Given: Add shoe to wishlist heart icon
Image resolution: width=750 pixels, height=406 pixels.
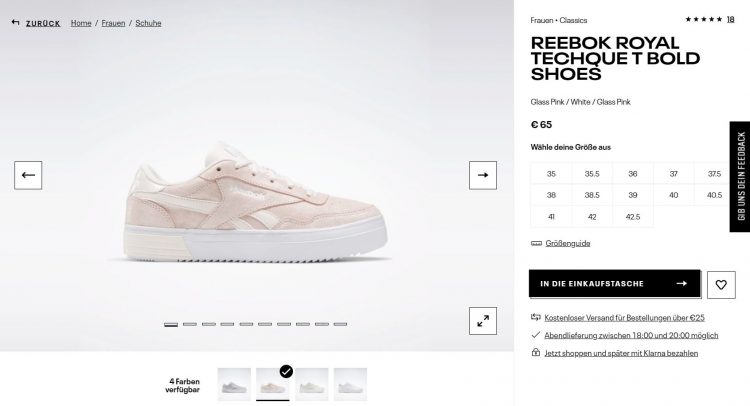Looking at the screenshot, I should click(721, 285).
